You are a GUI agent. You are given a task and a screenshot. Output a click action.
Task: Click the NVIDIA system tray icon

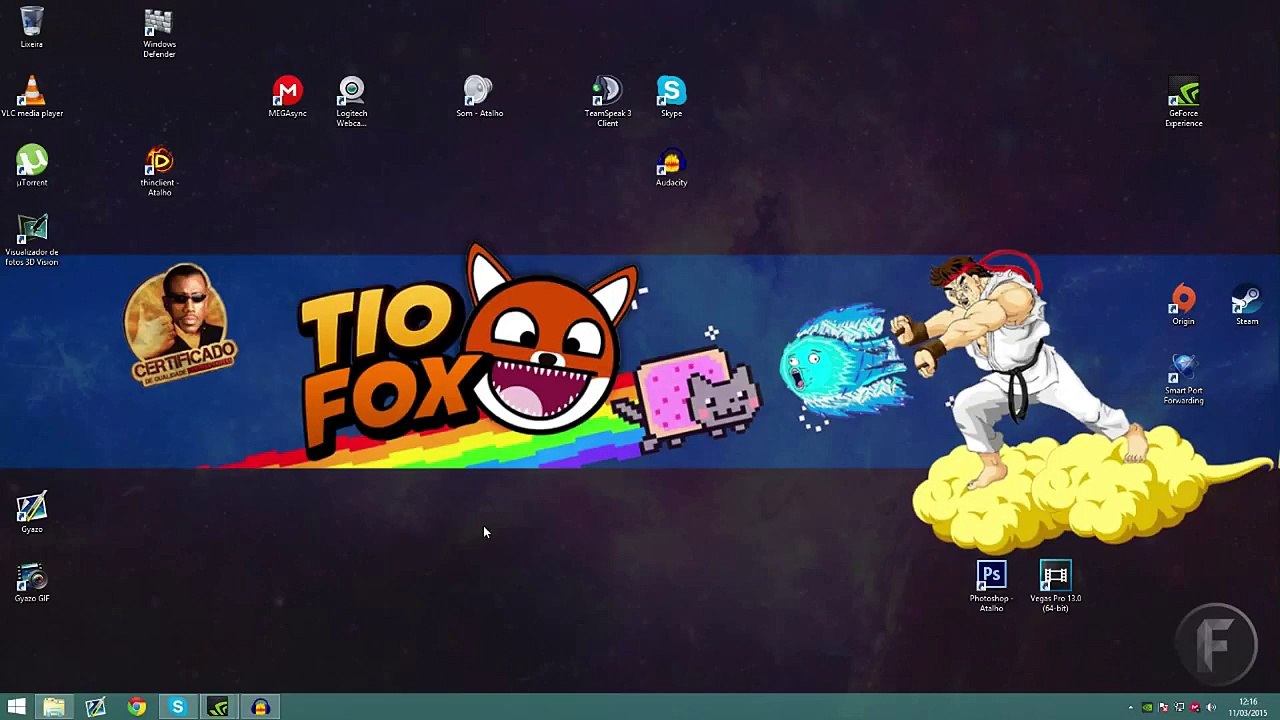(x=1147, y=708)
